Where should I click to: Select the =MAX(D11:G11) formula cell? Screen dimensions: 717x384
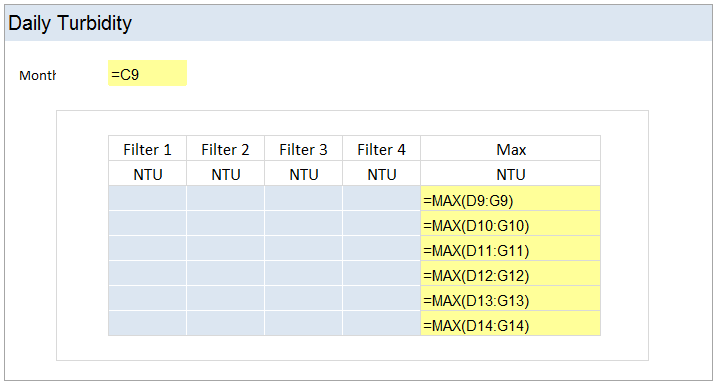pos(511,248)
